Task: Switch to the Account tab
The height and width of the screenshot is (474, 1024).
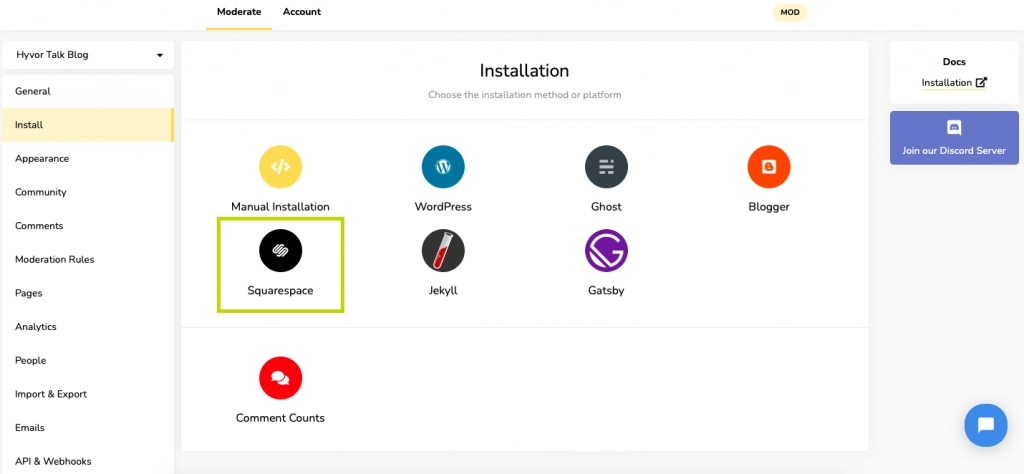Action: 302,12
